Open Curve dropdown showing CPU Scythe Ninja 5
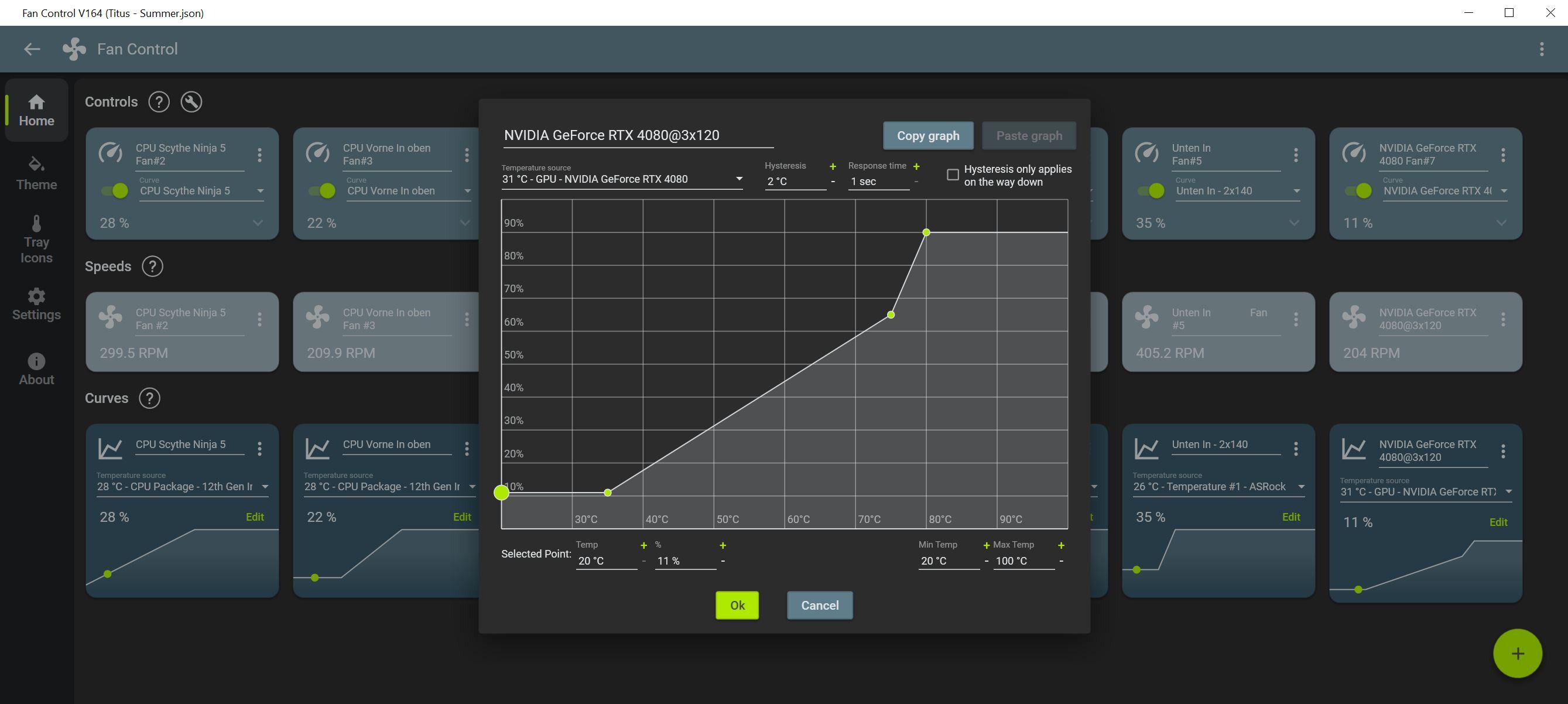 tap(201, 191)
